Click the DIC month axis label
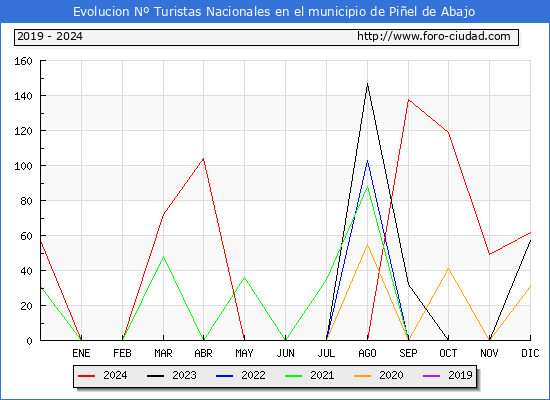 [530, 353]
